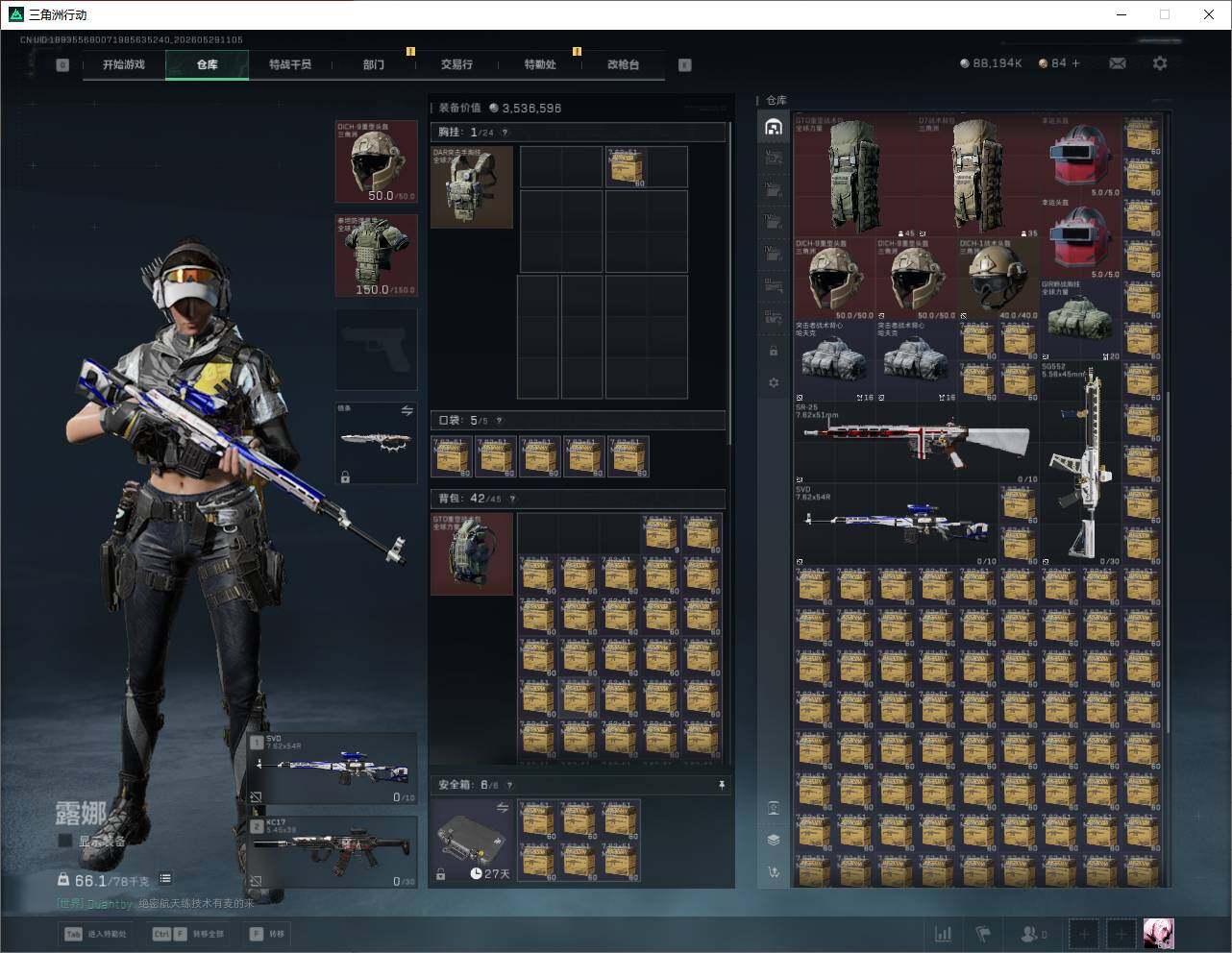Click the left nav arrow key button

point(62,65)
